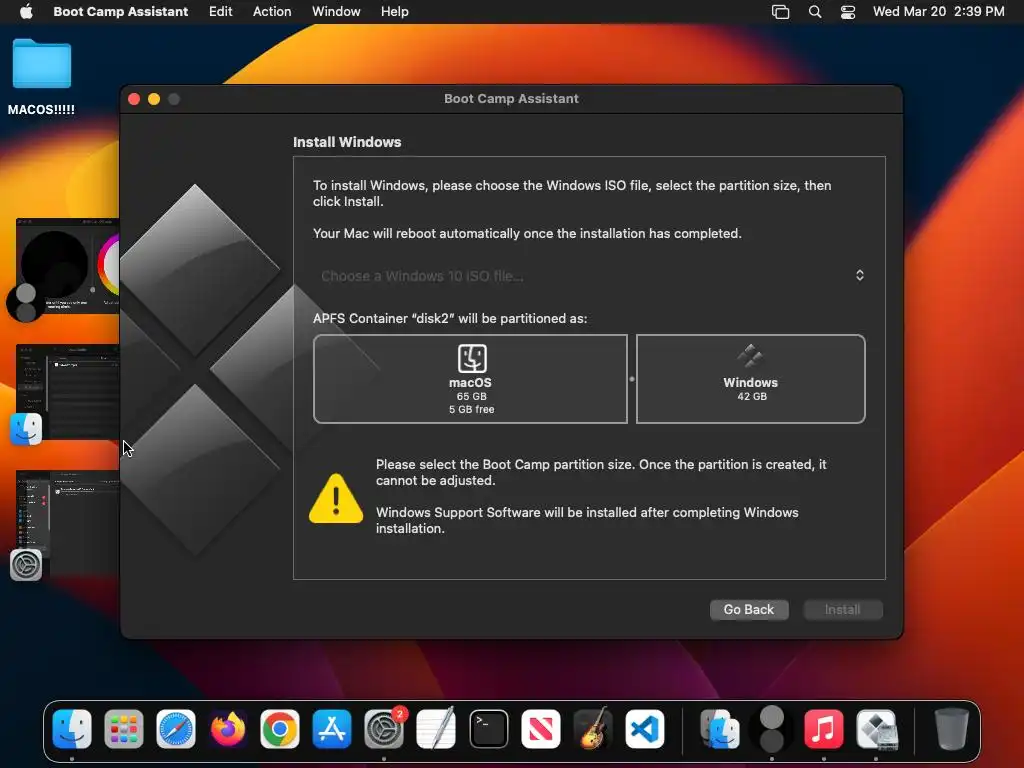Launch Firefox from the Dock

[x=228, y=728]
